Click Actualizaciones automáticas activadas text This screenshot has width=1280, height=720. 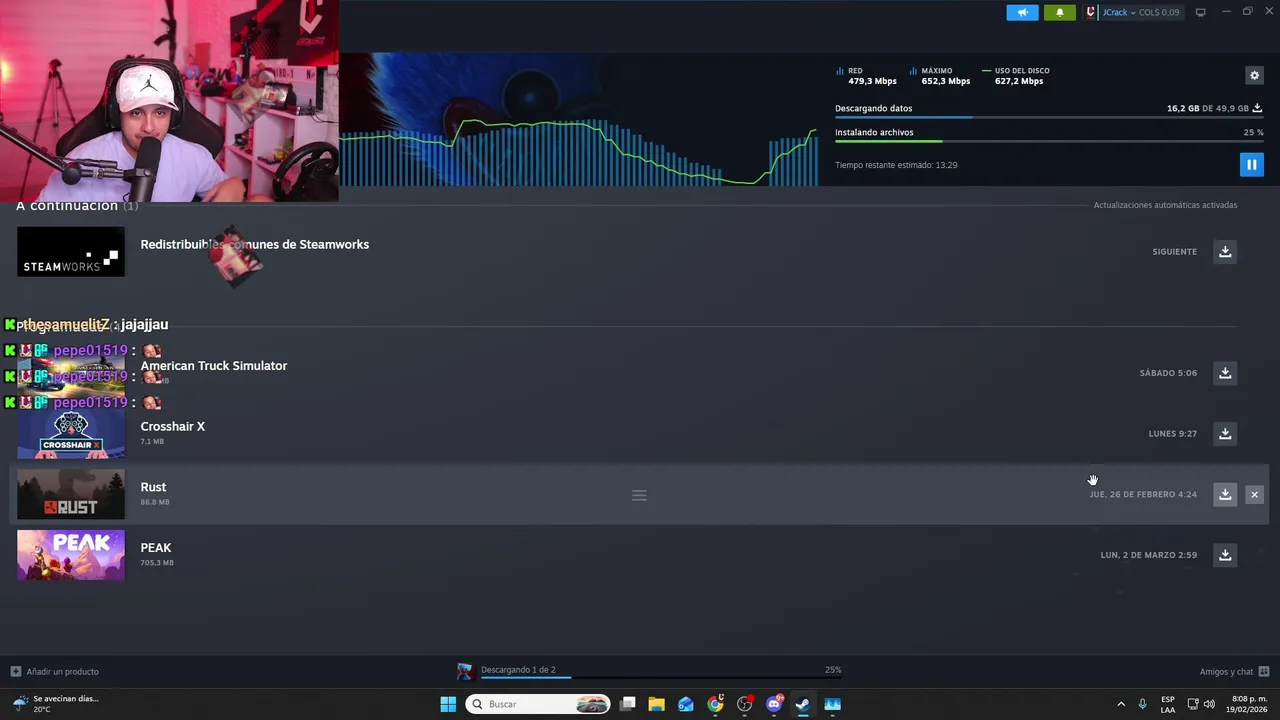(1165, 205)
